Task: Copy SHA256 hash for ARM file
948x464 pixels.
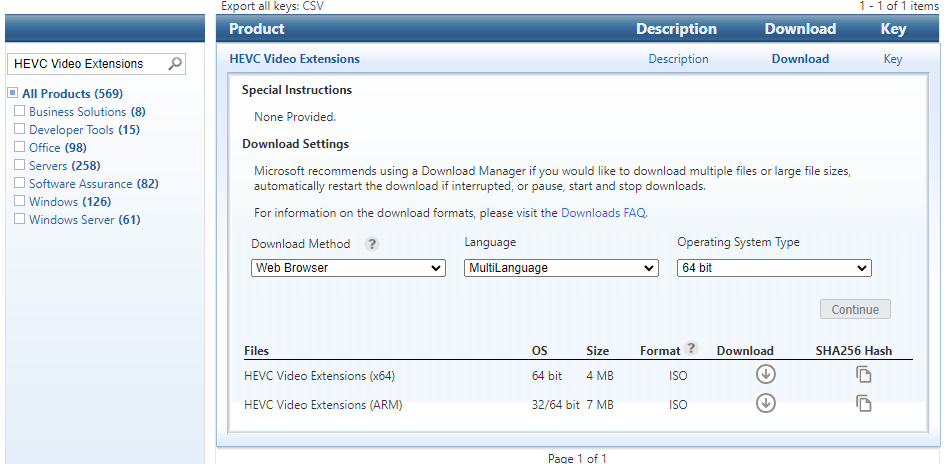Action: pos(863,403)
